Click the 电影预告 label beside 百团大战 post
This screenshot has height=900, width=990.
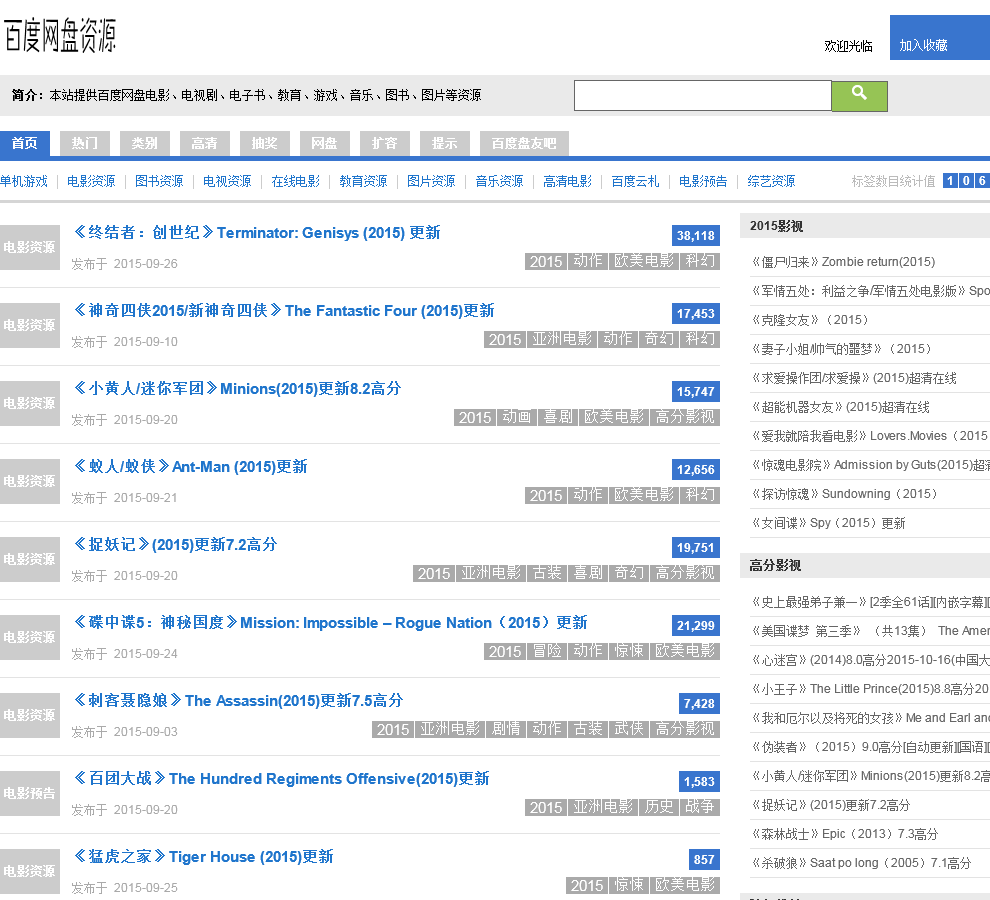[x=30, y=793]
